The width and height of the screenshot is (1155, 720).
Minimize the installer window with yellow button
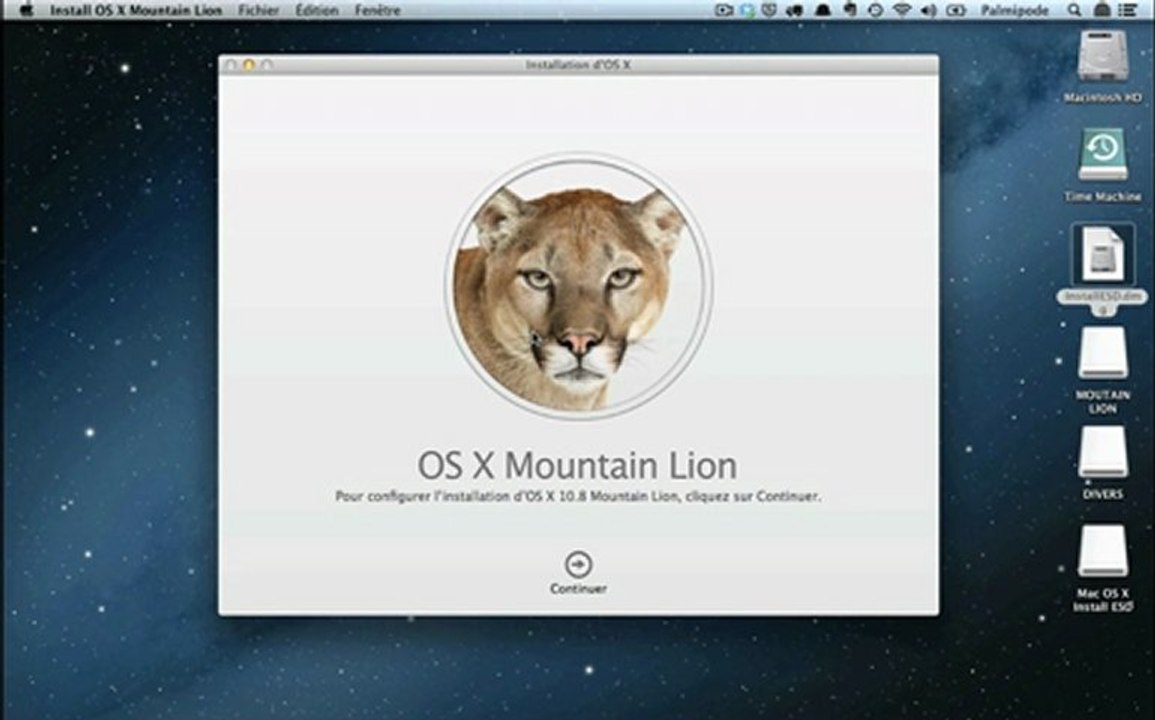coord(248,65)
